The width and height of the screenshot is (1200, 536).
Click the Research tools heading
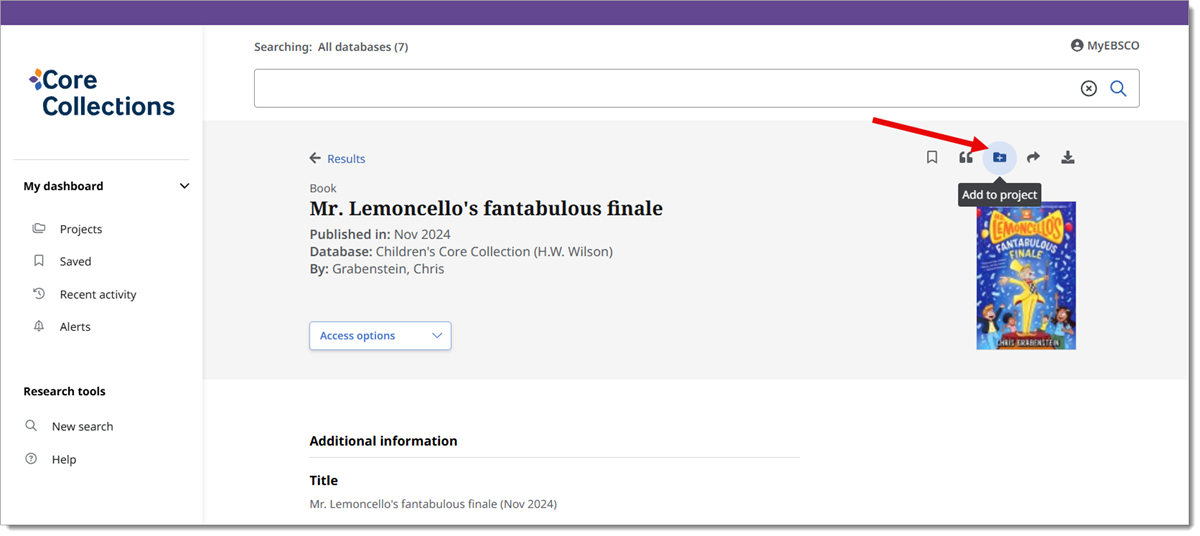(x=64, y=391)
